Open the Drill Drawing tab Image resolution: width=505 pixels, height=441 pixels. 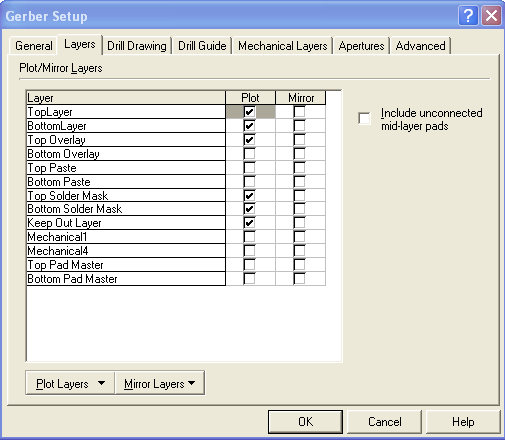(137, 46)
